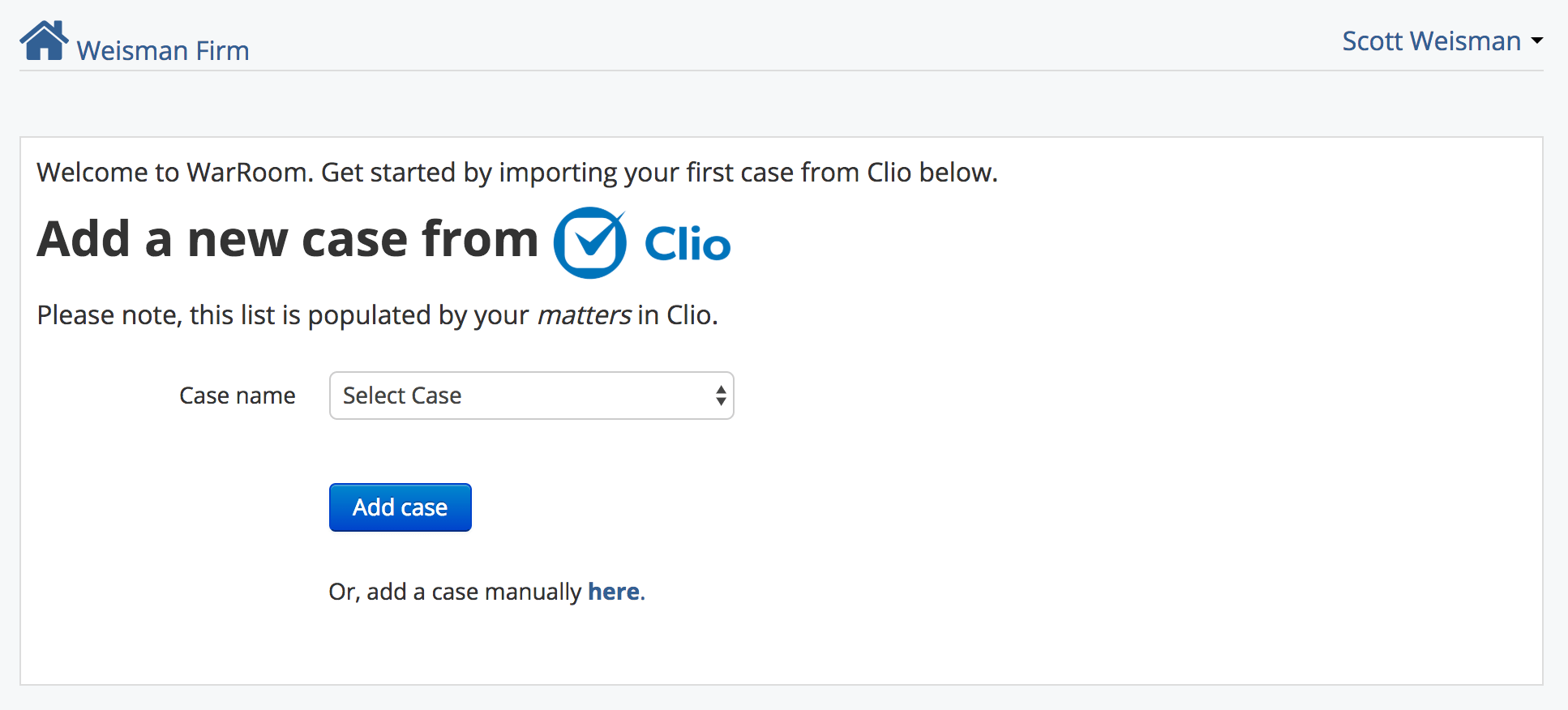This screenshot has width=1568, height=710.
Task: Click the home icon in header
Action: pos(44,41)
